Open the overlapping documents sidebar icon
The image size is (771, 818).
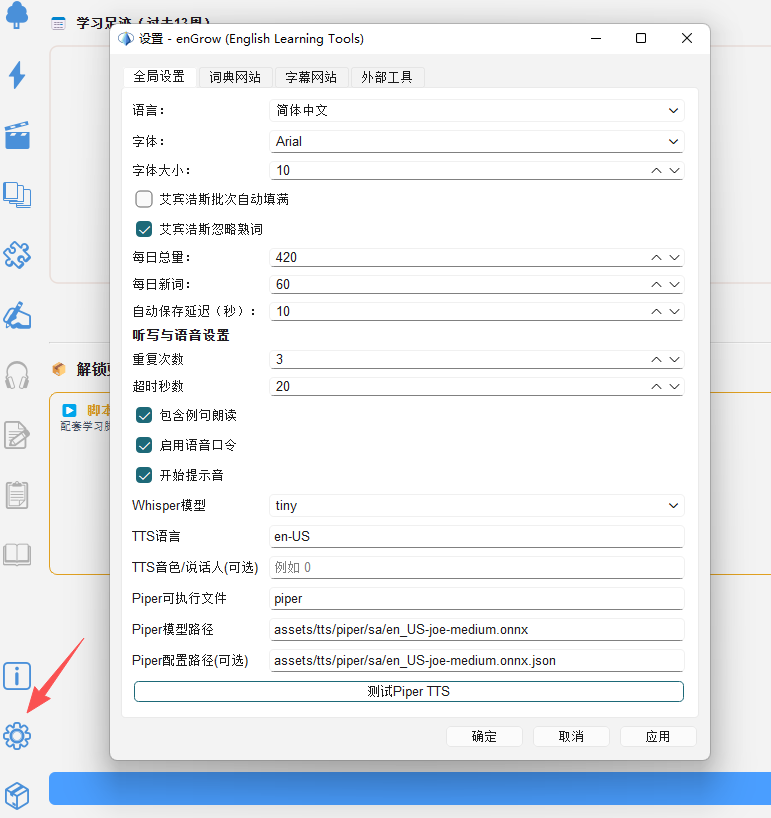(x=17, y=196)
